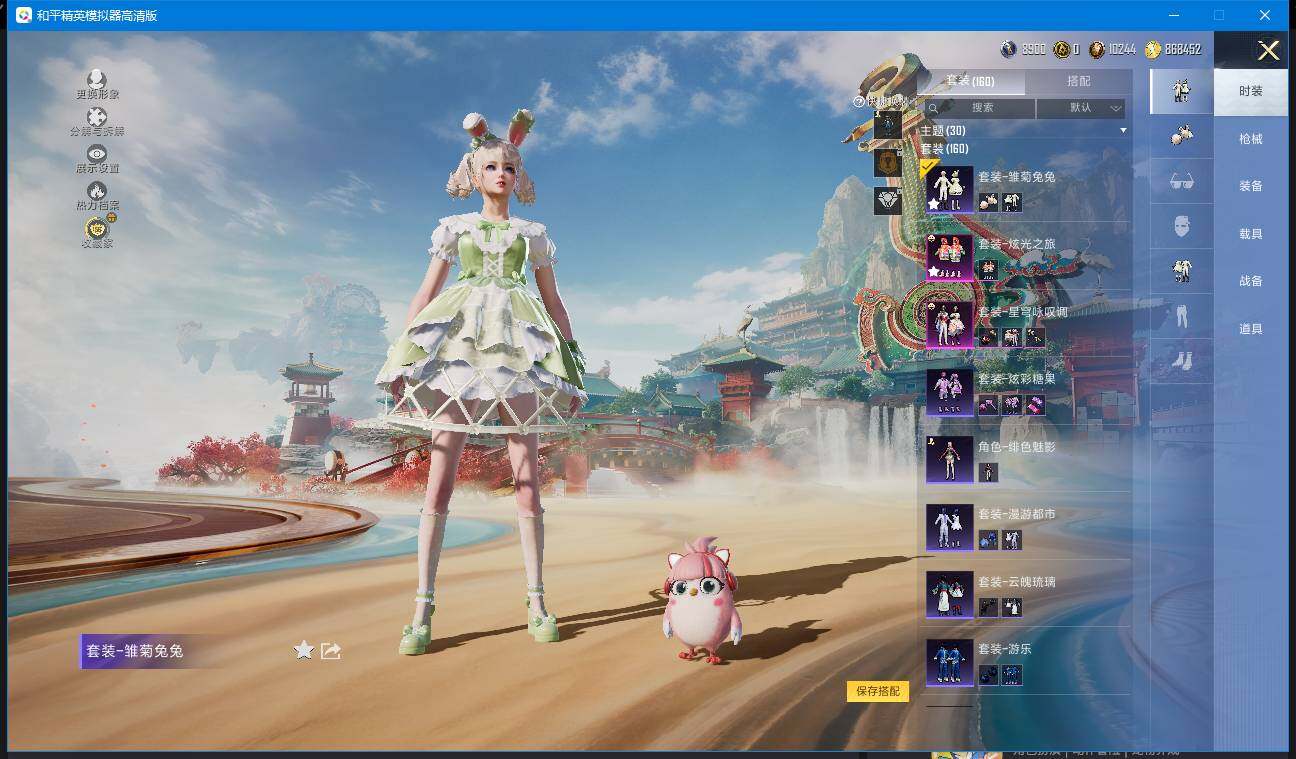Toggle favorite star beside 套装-雏菊兔兔 name
This screenshot has height=759, width=1296.
click(x=304, y=651)
